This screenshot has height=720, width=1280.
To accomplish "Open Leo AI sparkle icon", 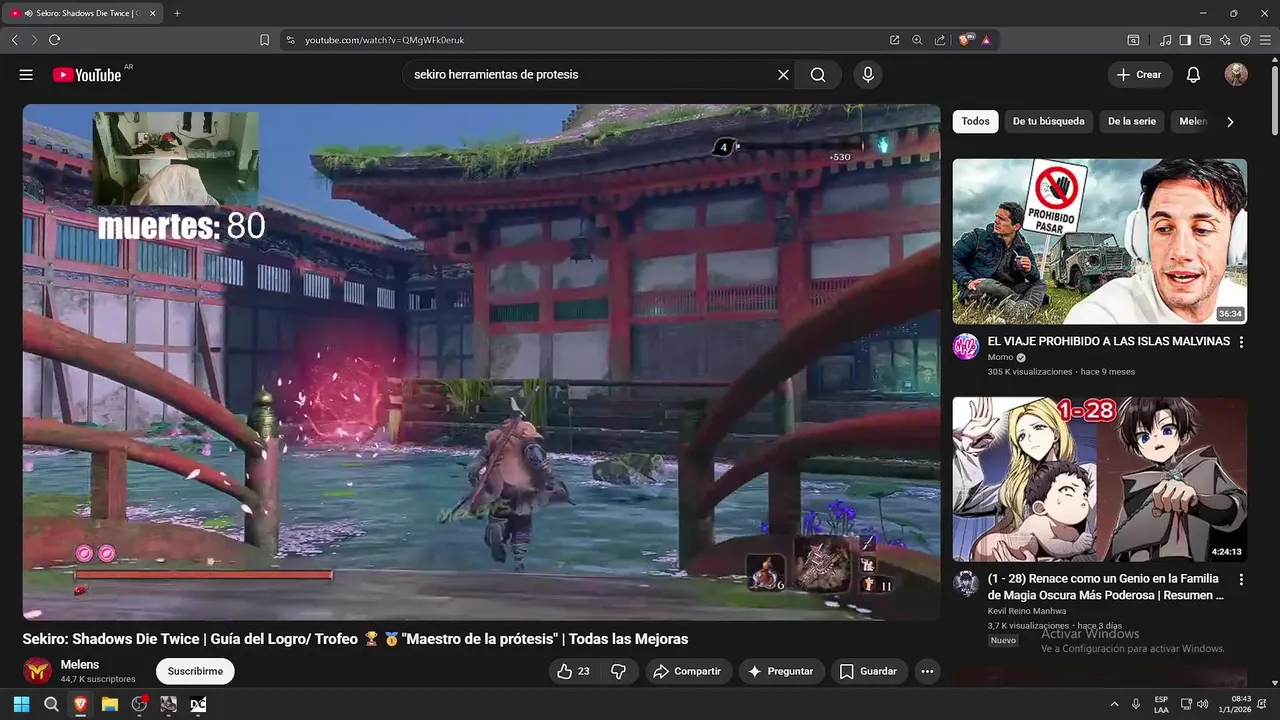I will tap(1225, 40).
